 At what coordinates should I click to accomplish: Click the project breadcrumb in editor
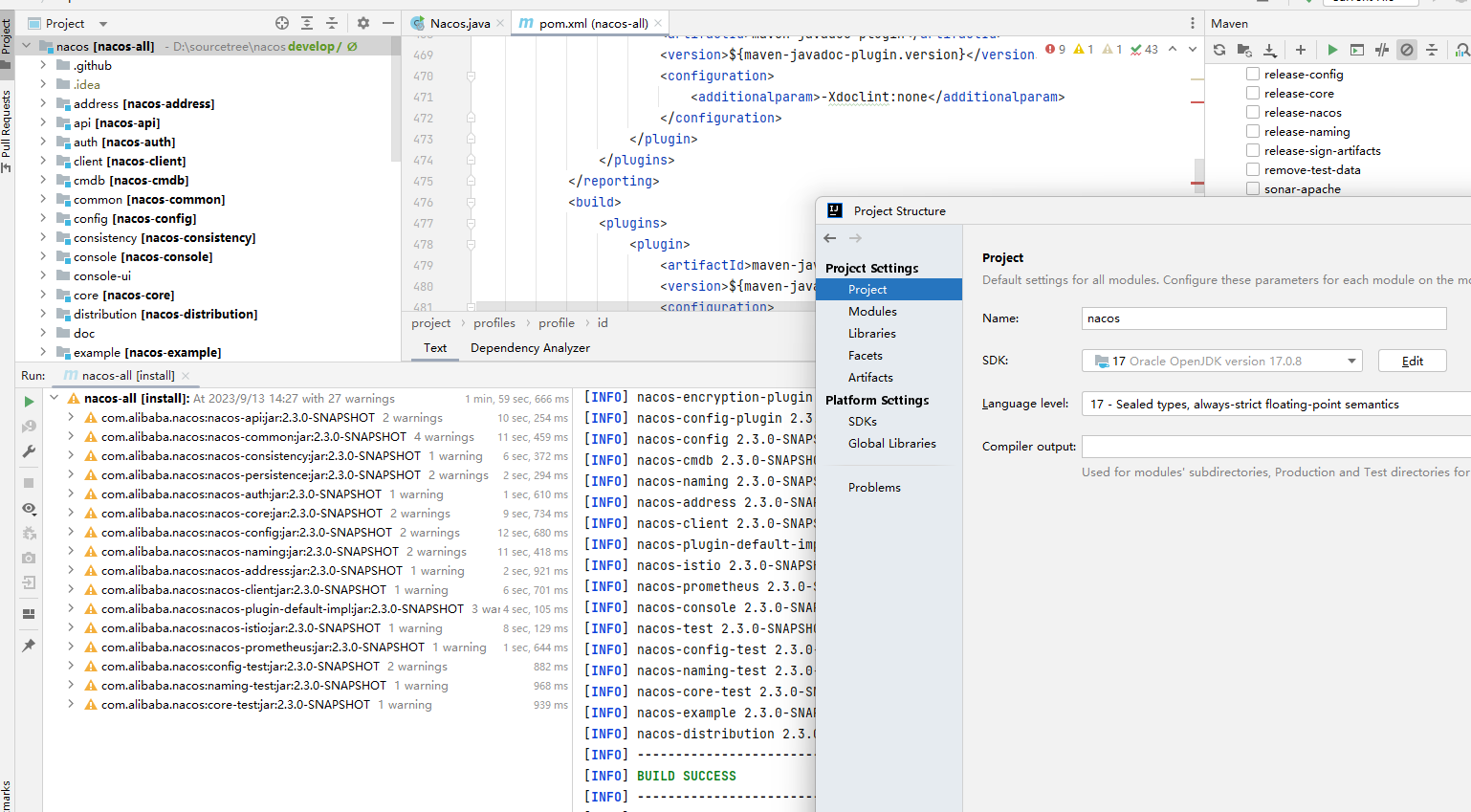431,323
